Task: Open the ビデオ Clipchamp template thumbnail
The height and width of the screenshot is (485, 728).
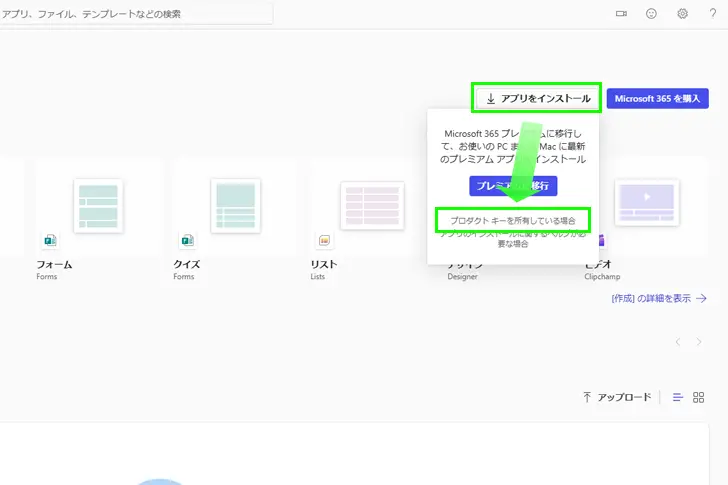Action: pos(647,202)
